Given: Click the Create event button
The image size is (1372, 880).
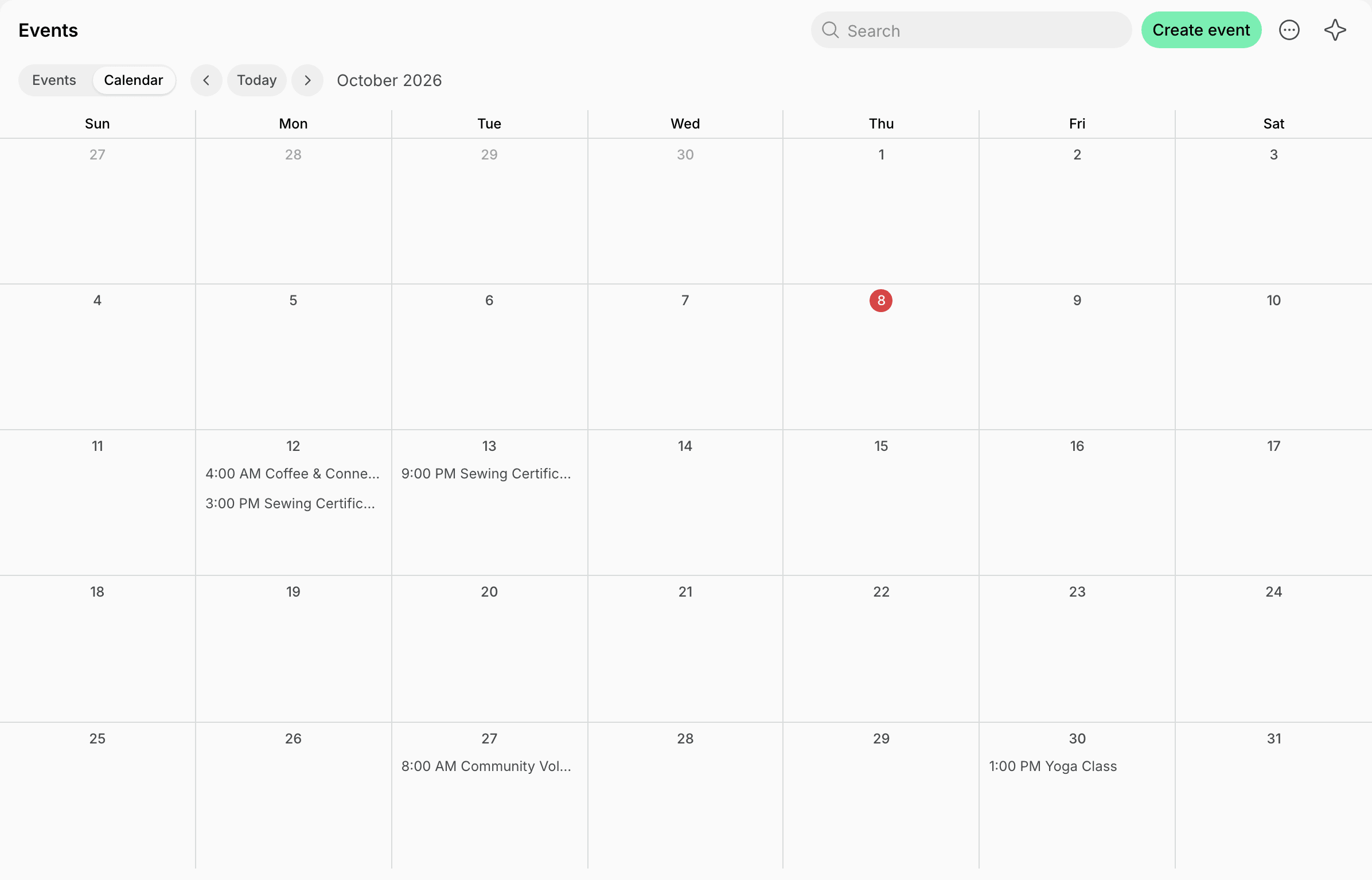Looking at the screenshot, I should tap(1201, 30).
